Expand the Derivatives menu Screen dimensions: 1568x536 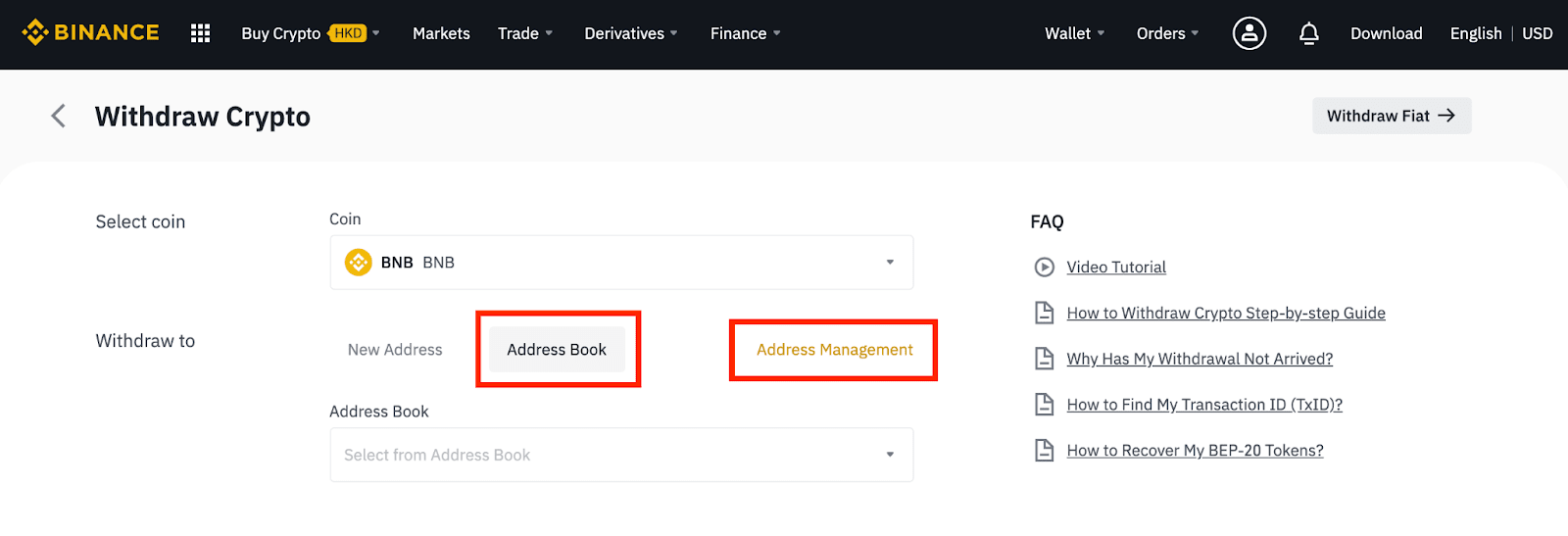[630, 33]
